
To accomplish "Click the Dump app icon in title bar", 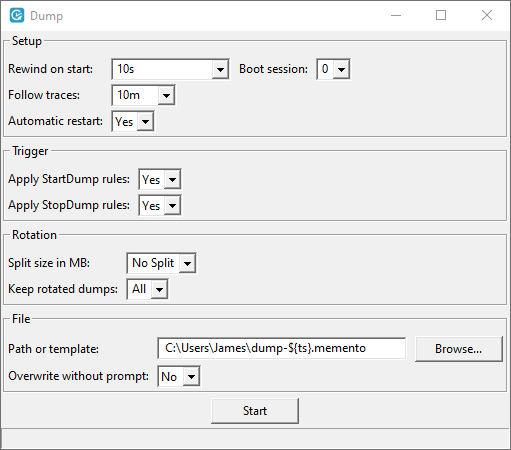I will pyautogui.click(x=17, y=15).
